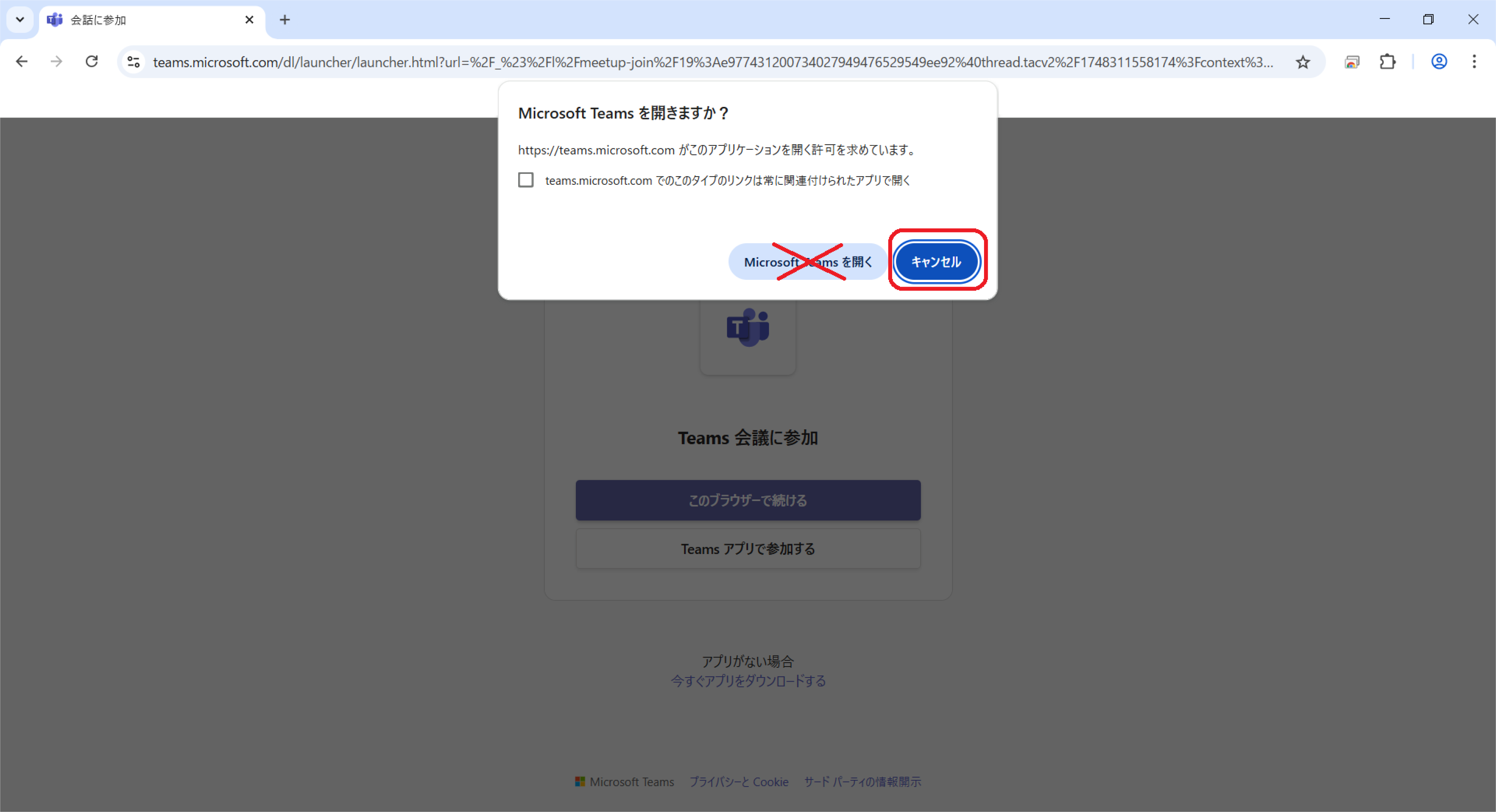This screenshot has height=812, width=1496.
Task: Select the 会話に参加 tab
Action: coord(152,20)
